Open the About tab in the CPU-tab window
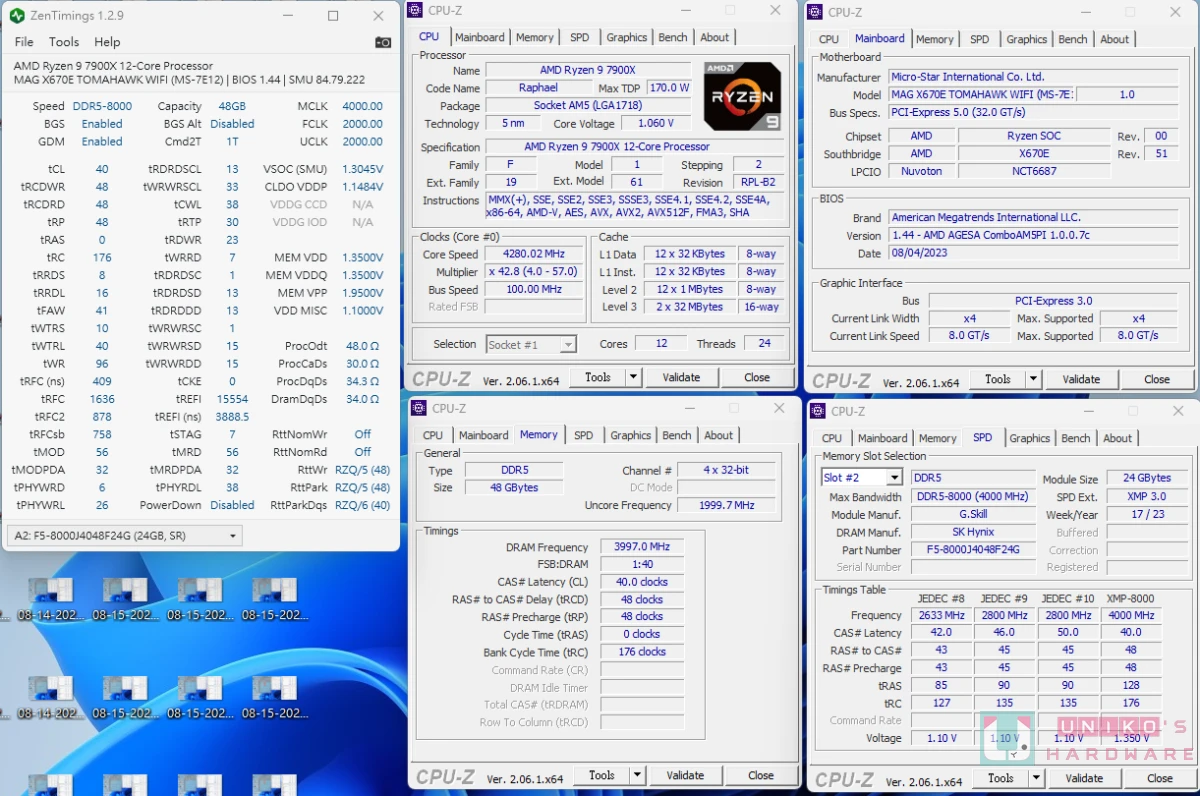This screenshot has width=1200, height=796. click(x=715, y=37)
